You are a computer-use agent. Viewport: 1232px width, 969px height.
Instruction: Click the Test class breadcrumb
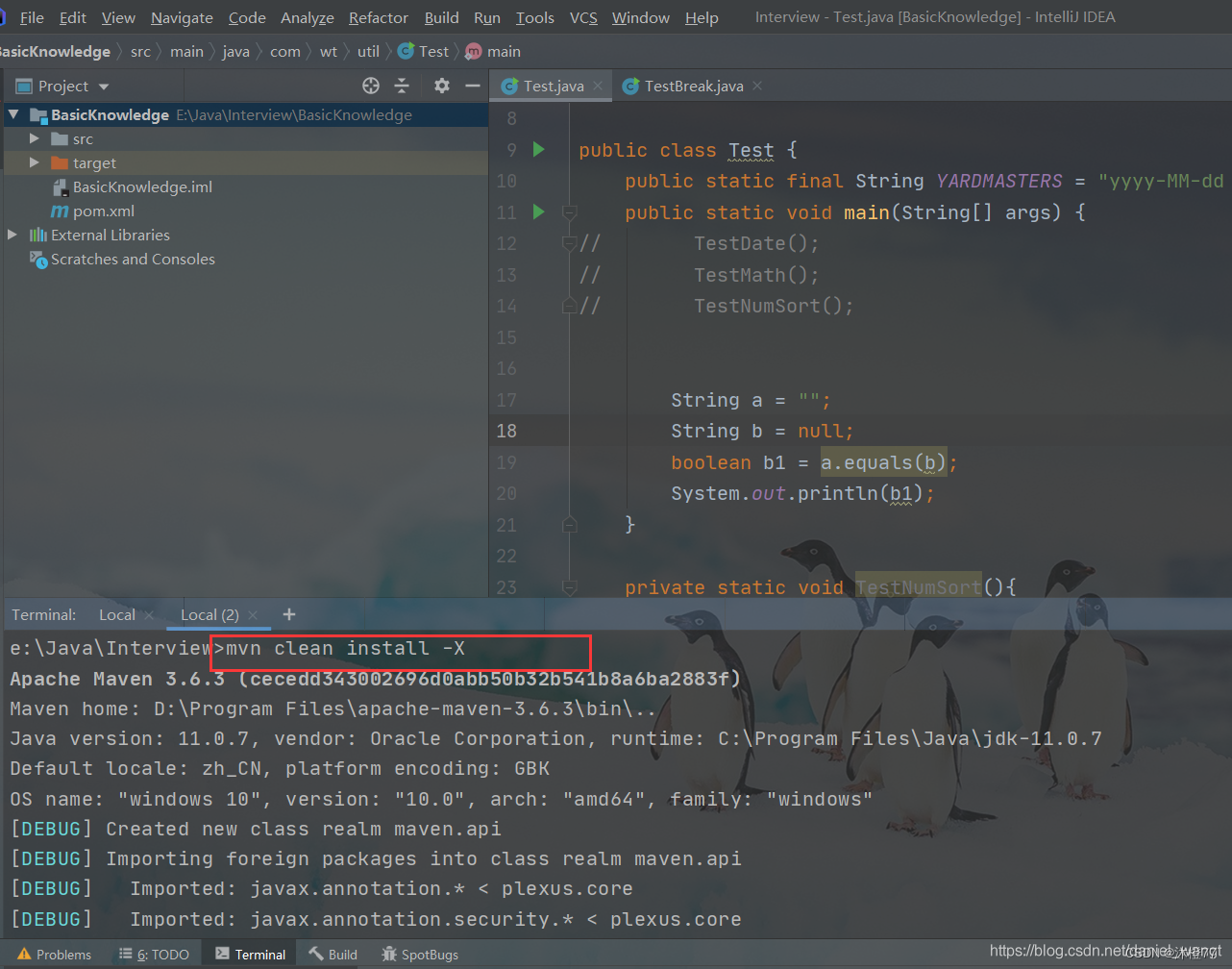pyautogui.click(x=424, y=52)
